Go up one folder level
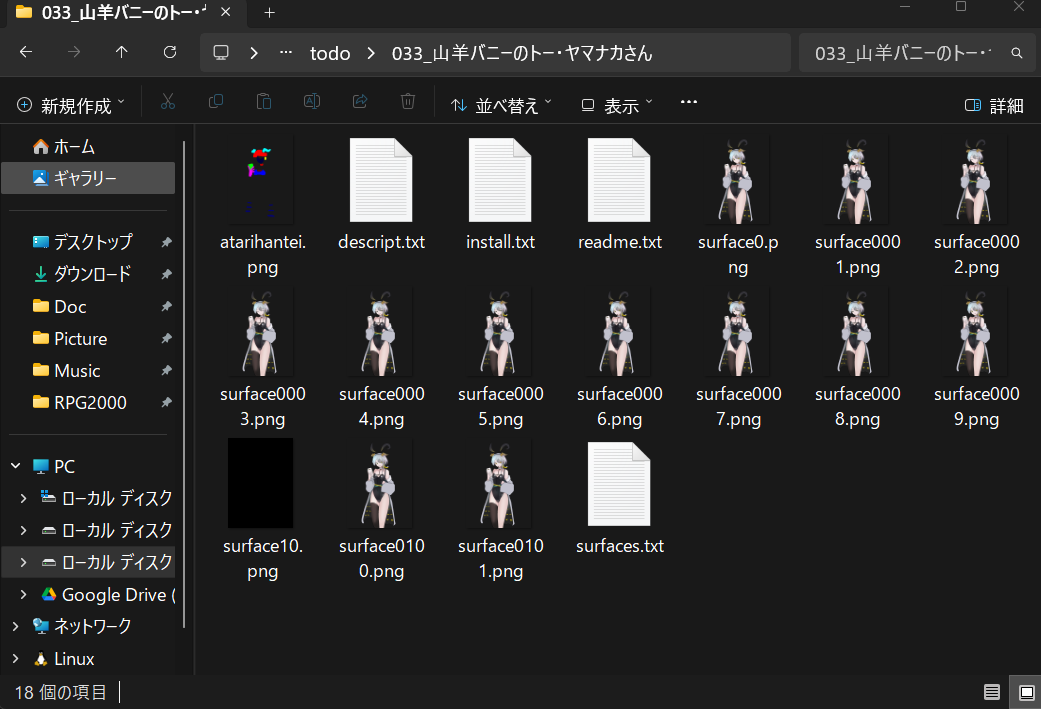This screenshot has height=709, width=1041. (x=122, y=53)
